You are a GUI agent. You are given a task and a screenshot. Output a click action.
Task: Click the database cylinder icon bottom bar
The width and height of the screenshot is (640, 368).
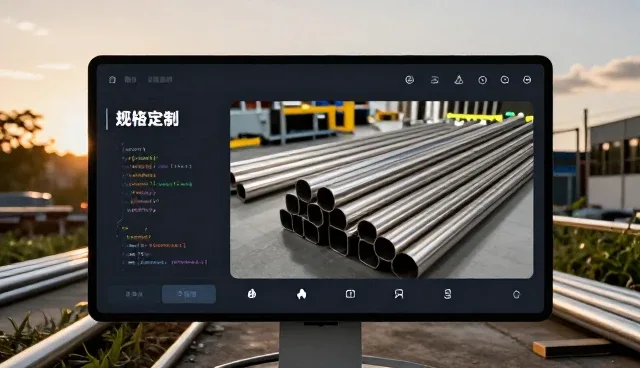coord(448,294)
